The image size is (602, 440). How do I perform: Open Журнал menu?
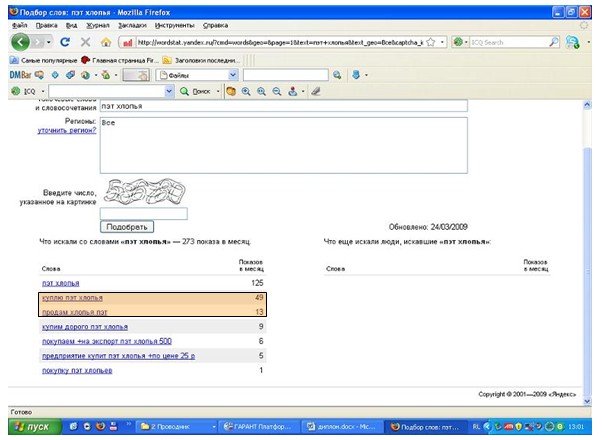tap(98, 25)
